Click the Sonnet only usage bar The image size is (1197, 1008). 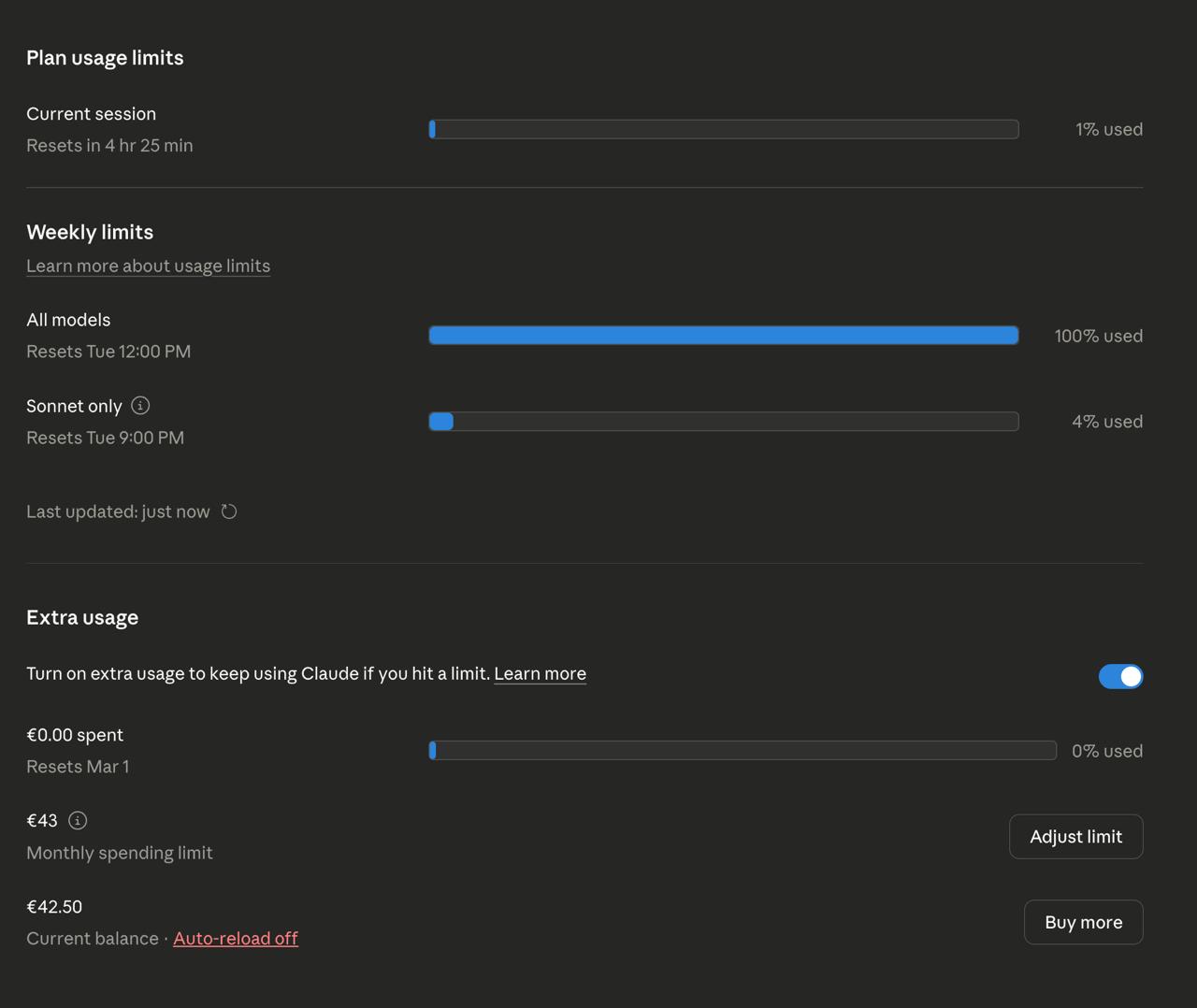point(724,422)
